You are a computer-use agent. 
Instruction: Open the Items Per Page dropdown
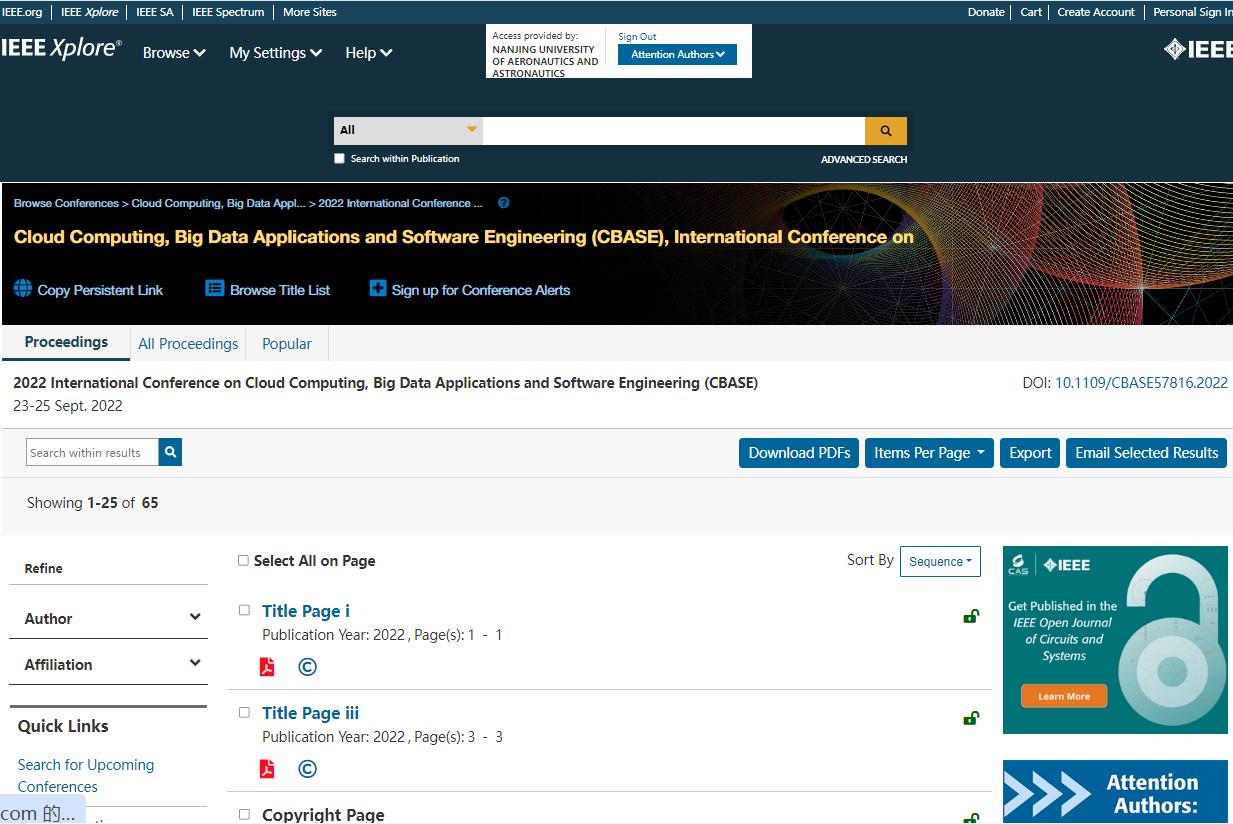click(x=928, y=453)
